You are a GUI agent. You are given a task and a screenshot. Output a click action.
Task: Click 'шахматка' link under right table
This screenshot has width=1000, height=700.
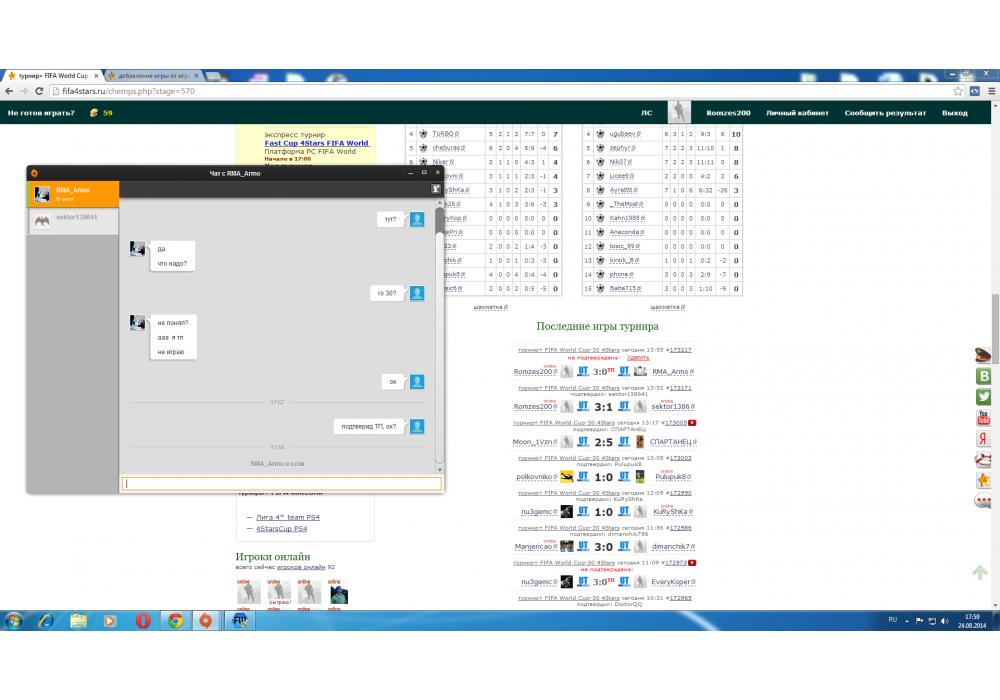[667, 307]
